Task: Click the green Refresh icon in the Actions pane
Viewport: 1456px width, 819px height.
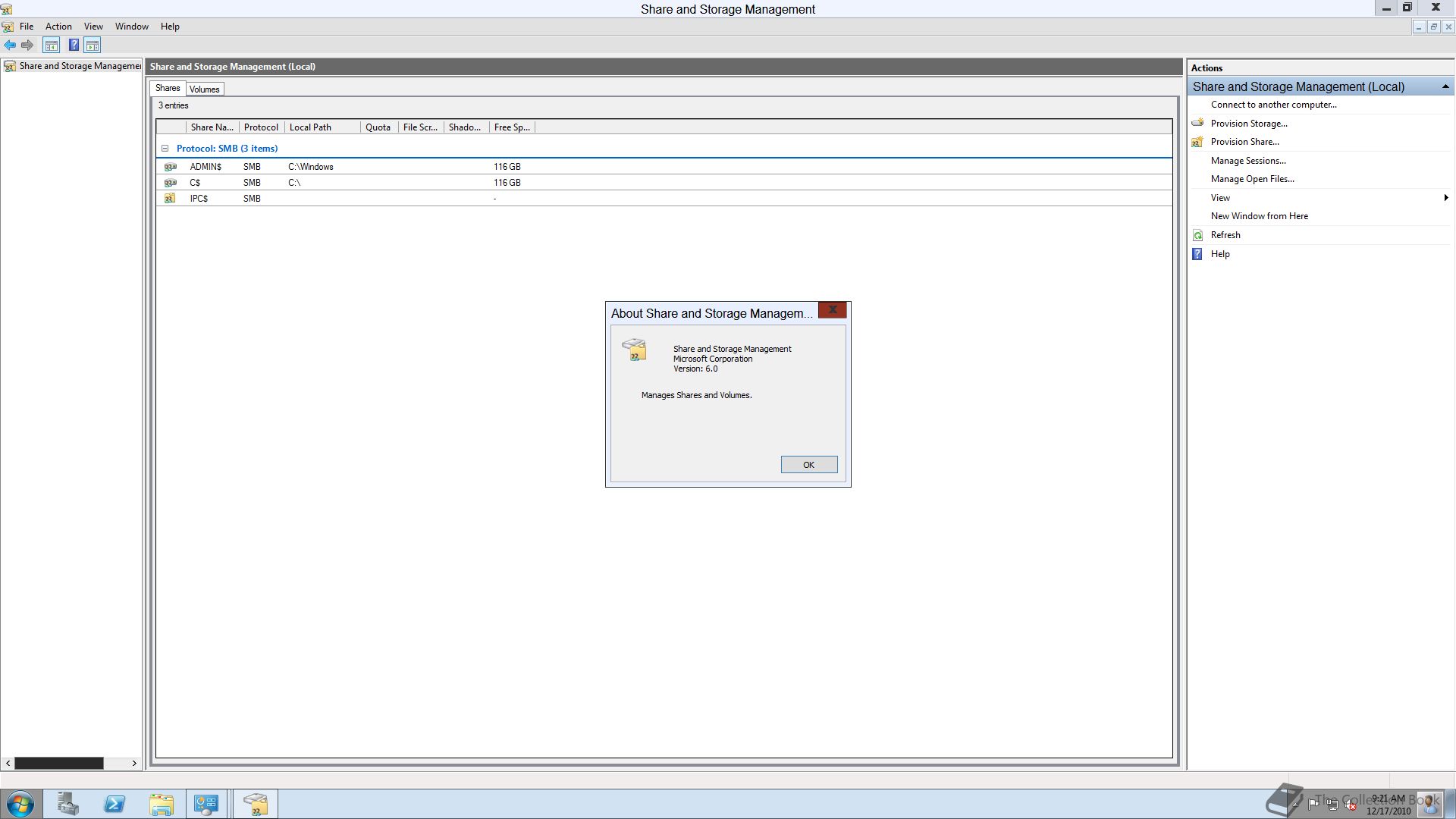Action: click(x=1198, y=235)
